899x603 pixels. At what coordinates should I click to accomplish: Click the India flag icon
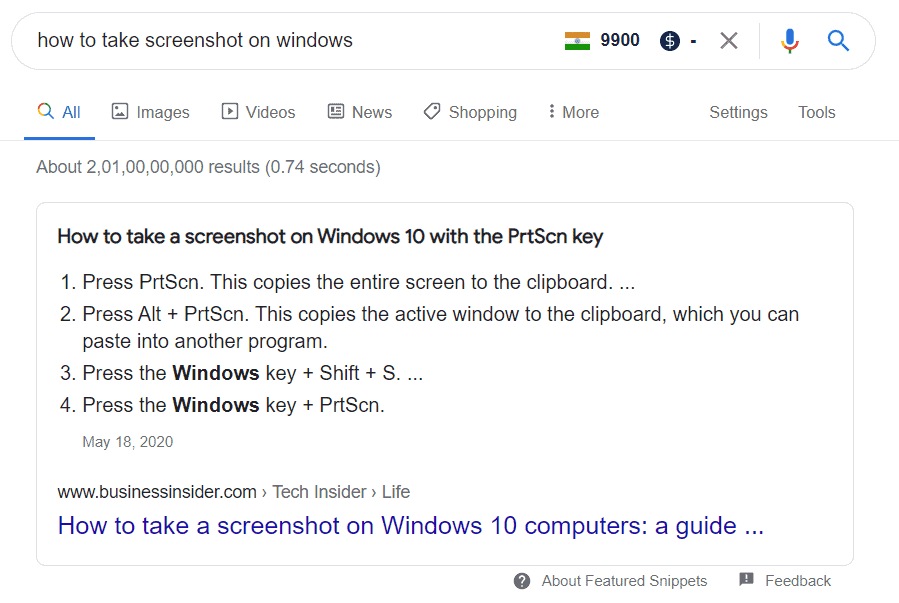pos(577,41)
